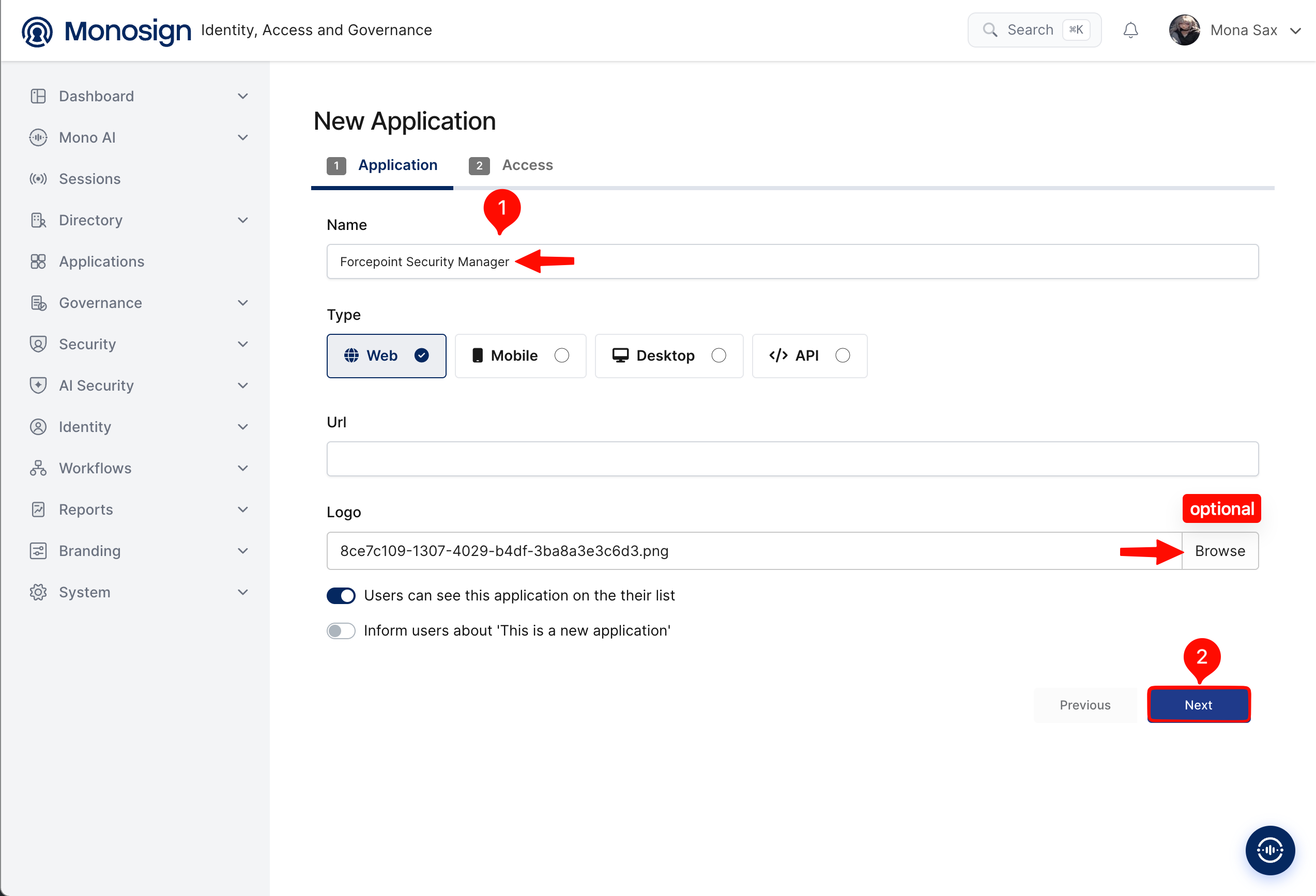1316x896 pixels.
Task: Click the Reports chart icon
Action: [x=38, y=509]
